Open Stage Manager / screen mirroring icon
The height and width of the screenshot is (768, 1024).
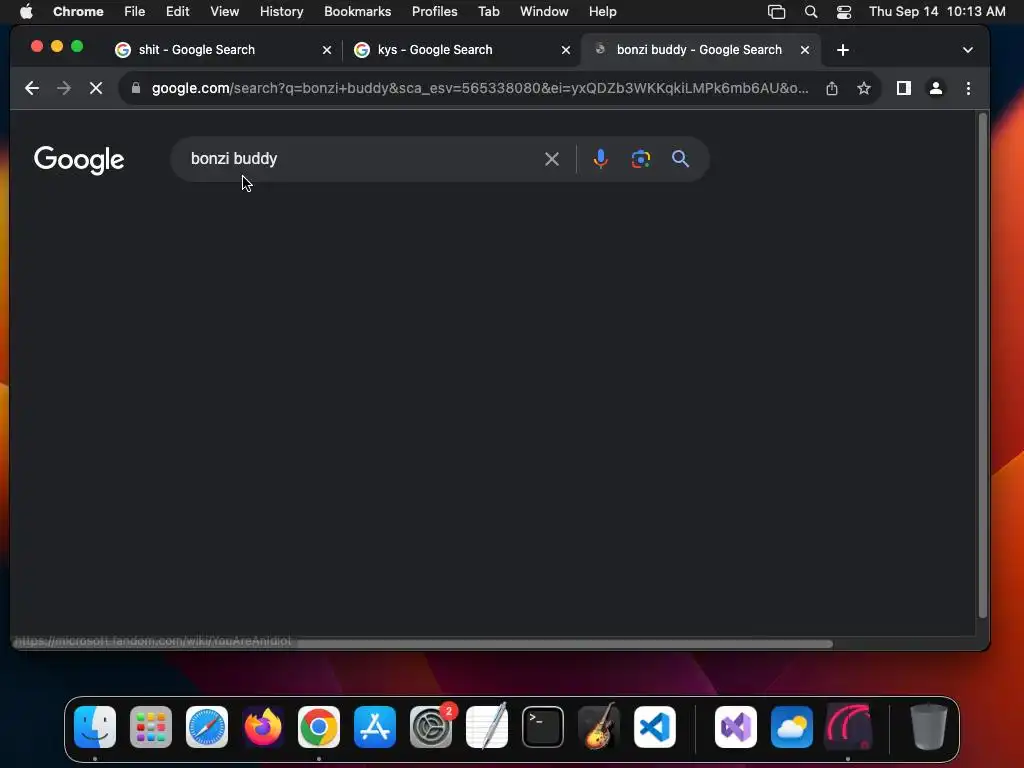776,12
